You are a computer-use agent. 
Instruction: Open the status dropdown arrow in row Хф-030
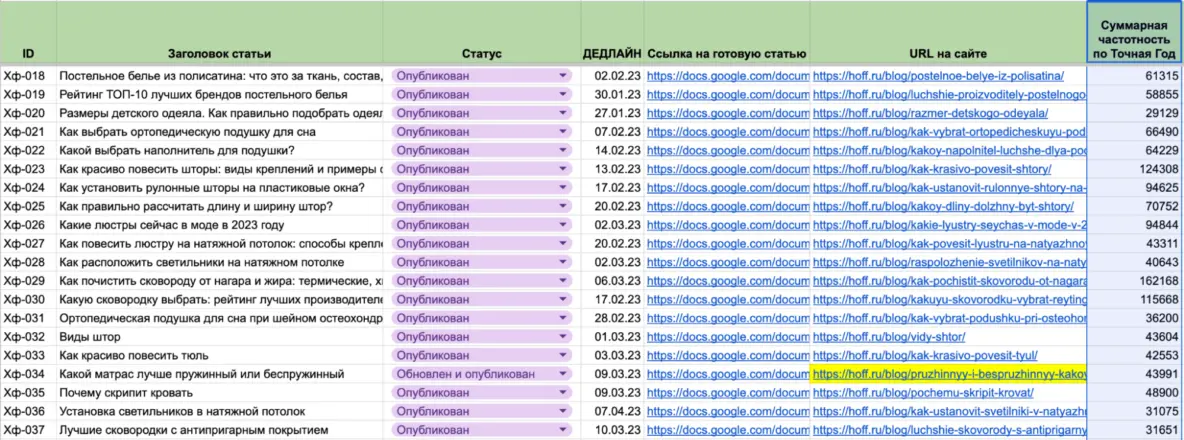tap(563, 299)
